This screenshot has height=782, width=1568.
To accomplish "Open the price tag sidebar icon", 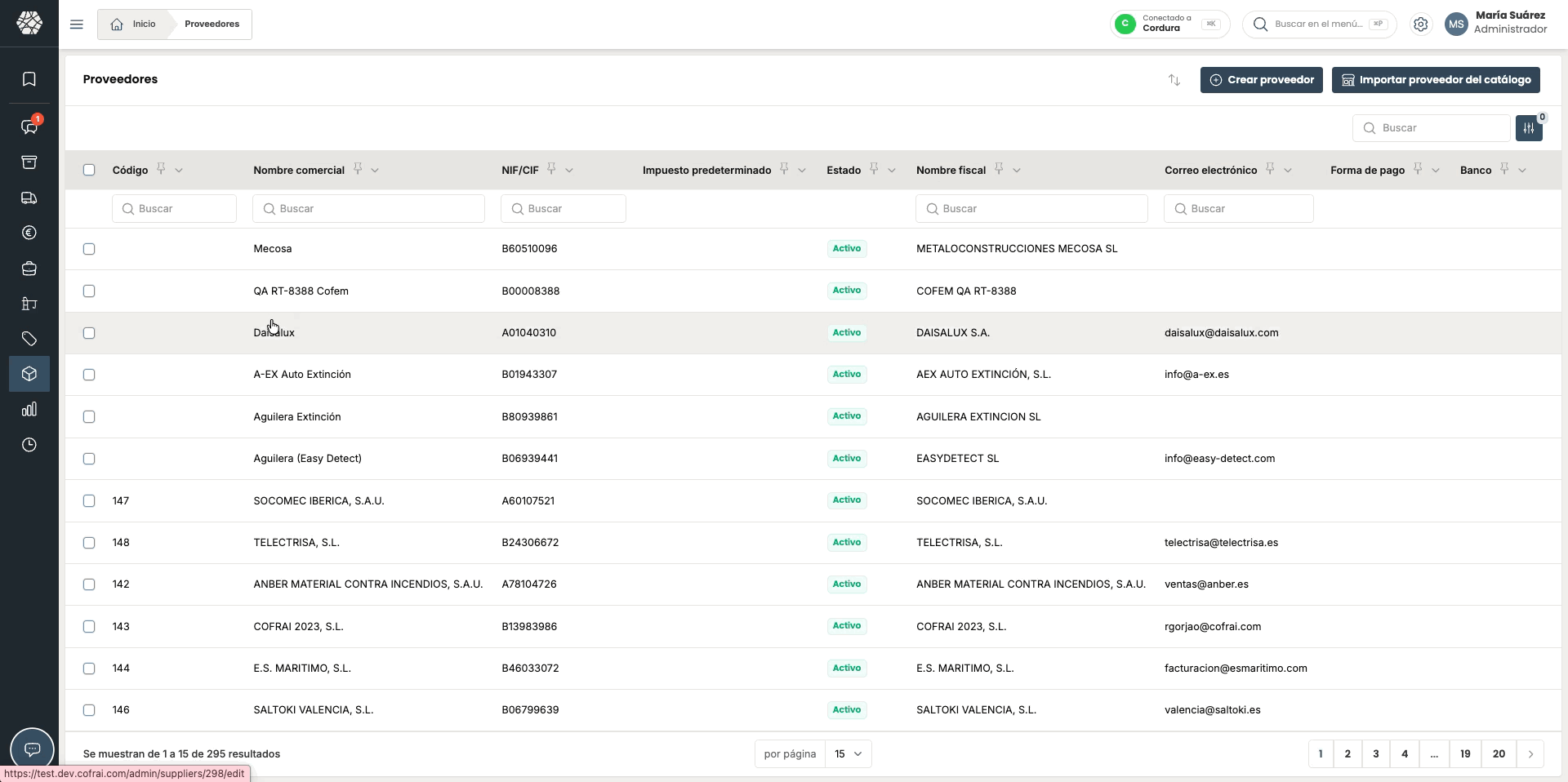I will pyautogui.click(x=29, y=339).
